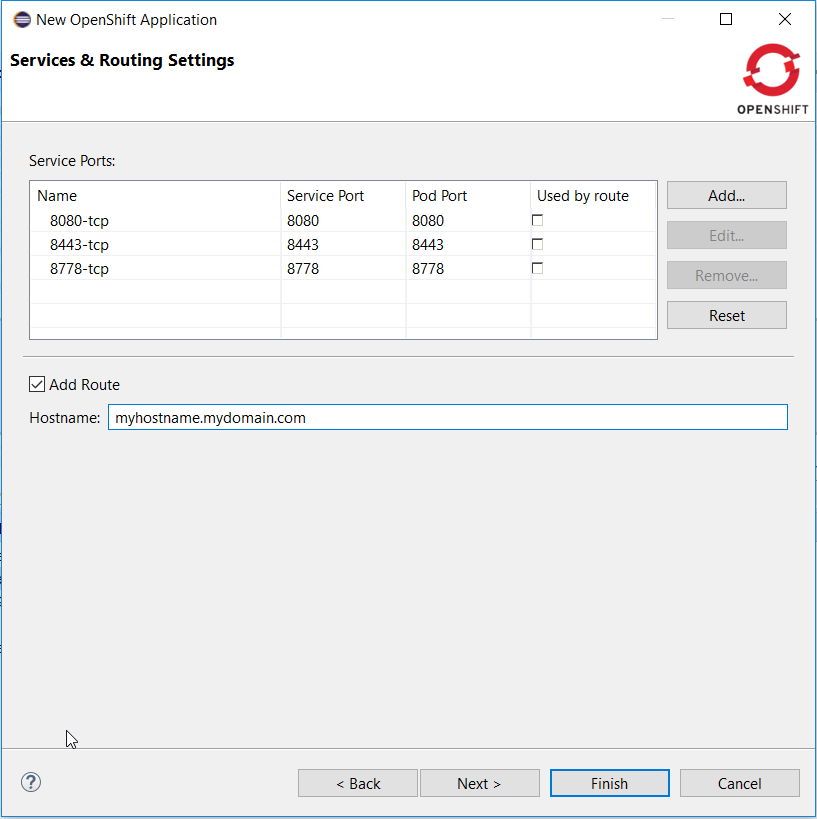This screenshot has height=819, width=817.
Task: Click the OpenShift logo
Action: coord(772,78)
